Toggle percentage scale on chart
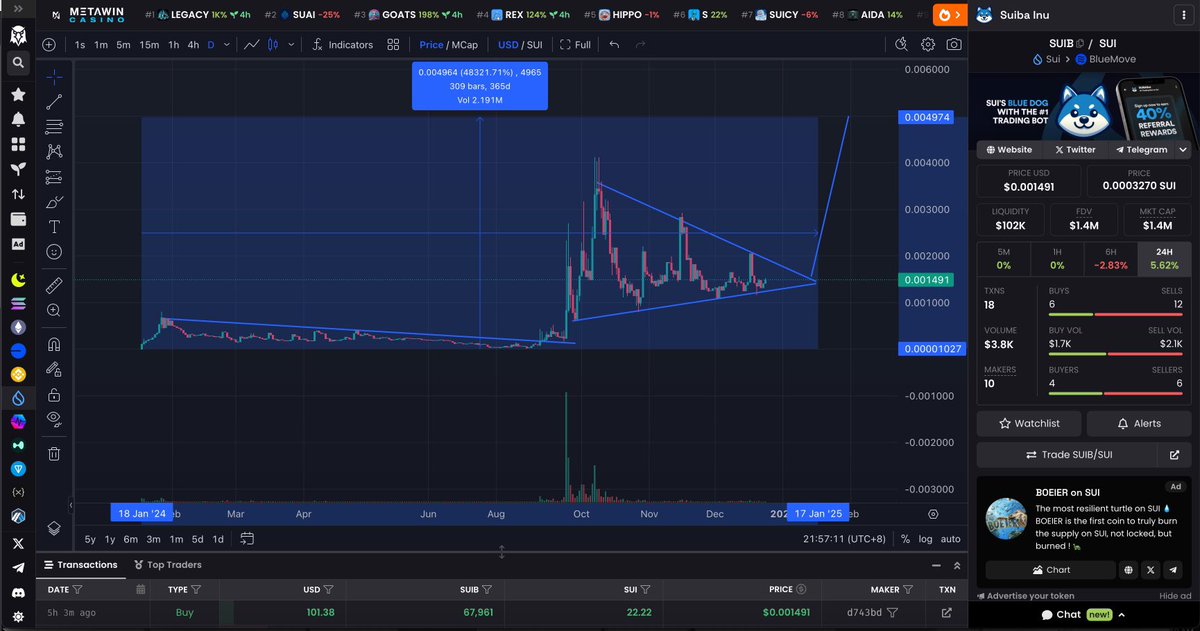Image resolution: width=1200 pixels, height=631 pixels. tap(905, 539)
